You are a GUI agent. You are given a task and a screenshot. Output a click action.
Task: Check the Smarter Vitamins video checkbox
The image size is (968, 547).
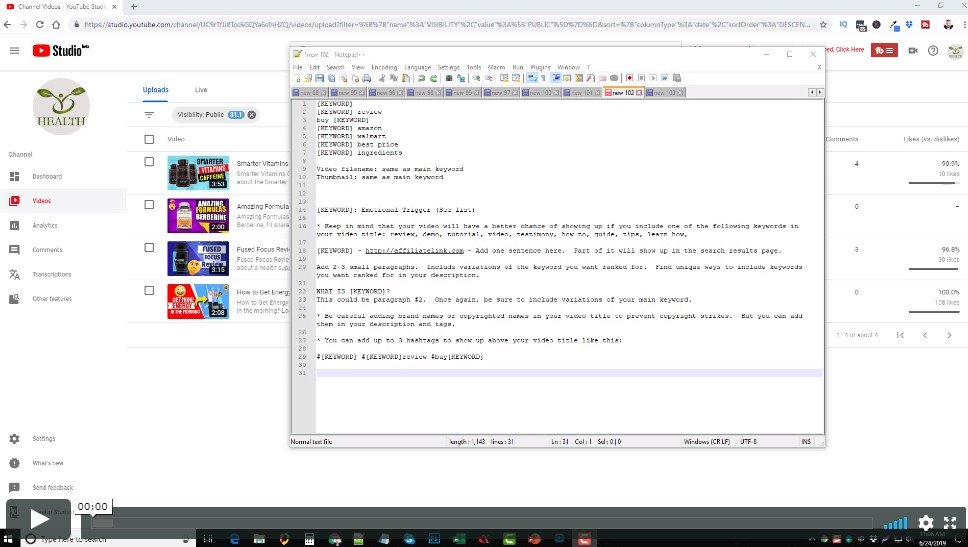(149, 162)
